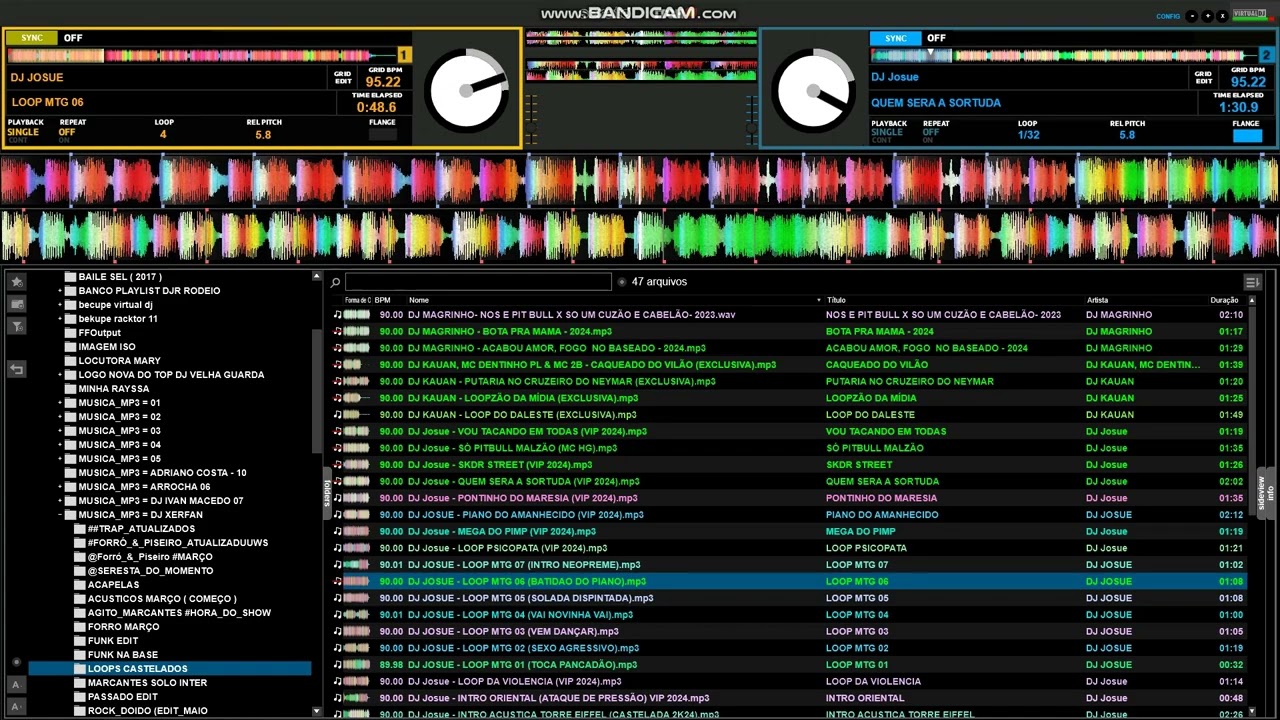
Task: Expand BANCO PLAYLIST DJR RODEIO folder
Action: (60, 291)
